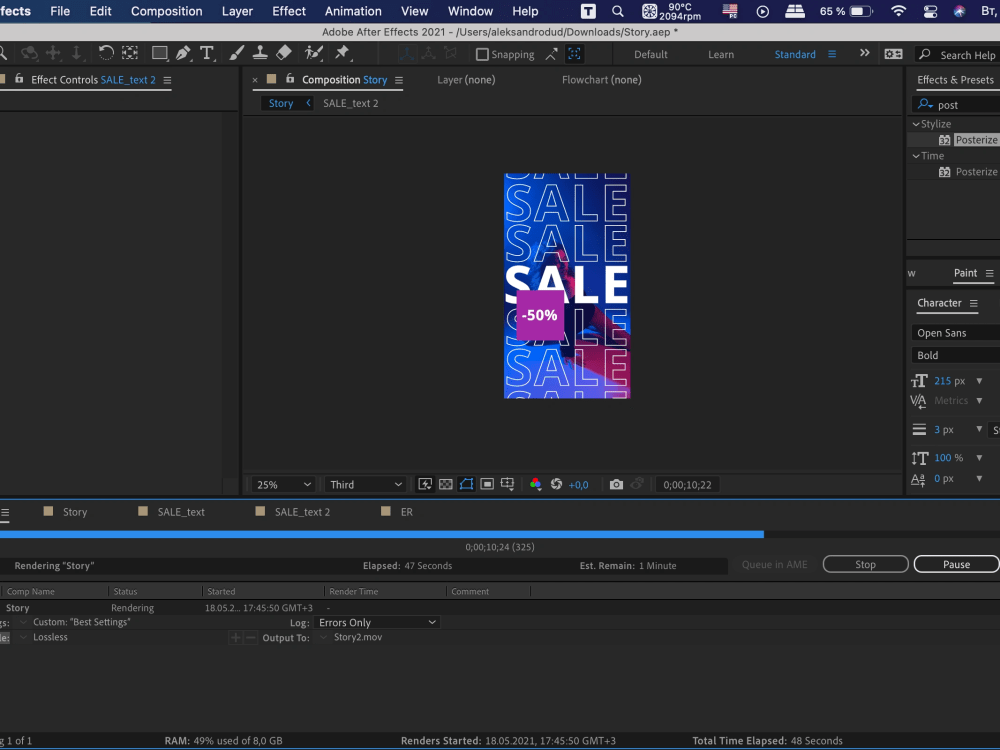Toggle the Effect Controls panel lock
The width and height of the screenshot is (1000, 750).
pos(19,78)
